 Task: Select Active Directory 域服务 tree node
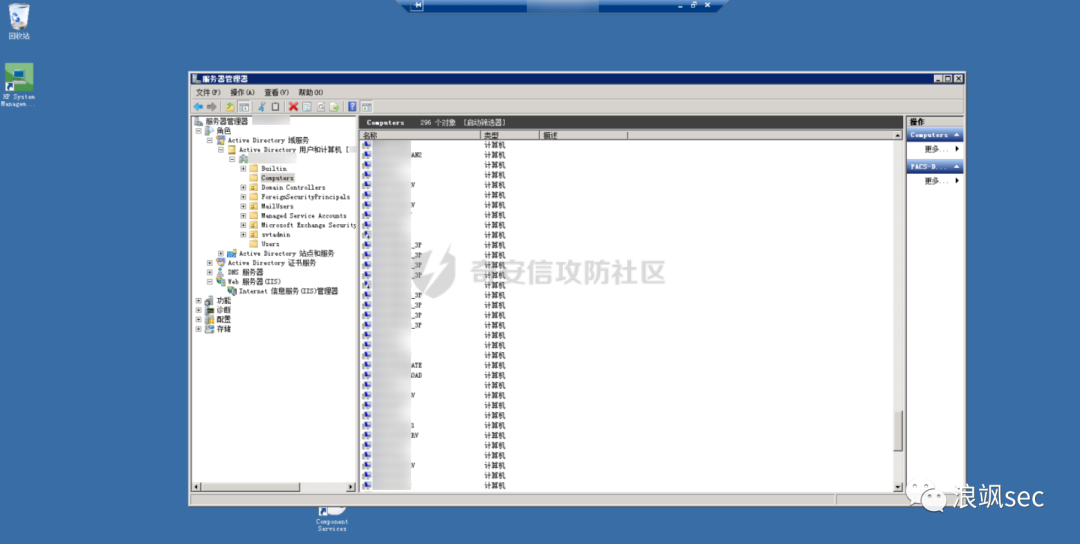[269, 140]
